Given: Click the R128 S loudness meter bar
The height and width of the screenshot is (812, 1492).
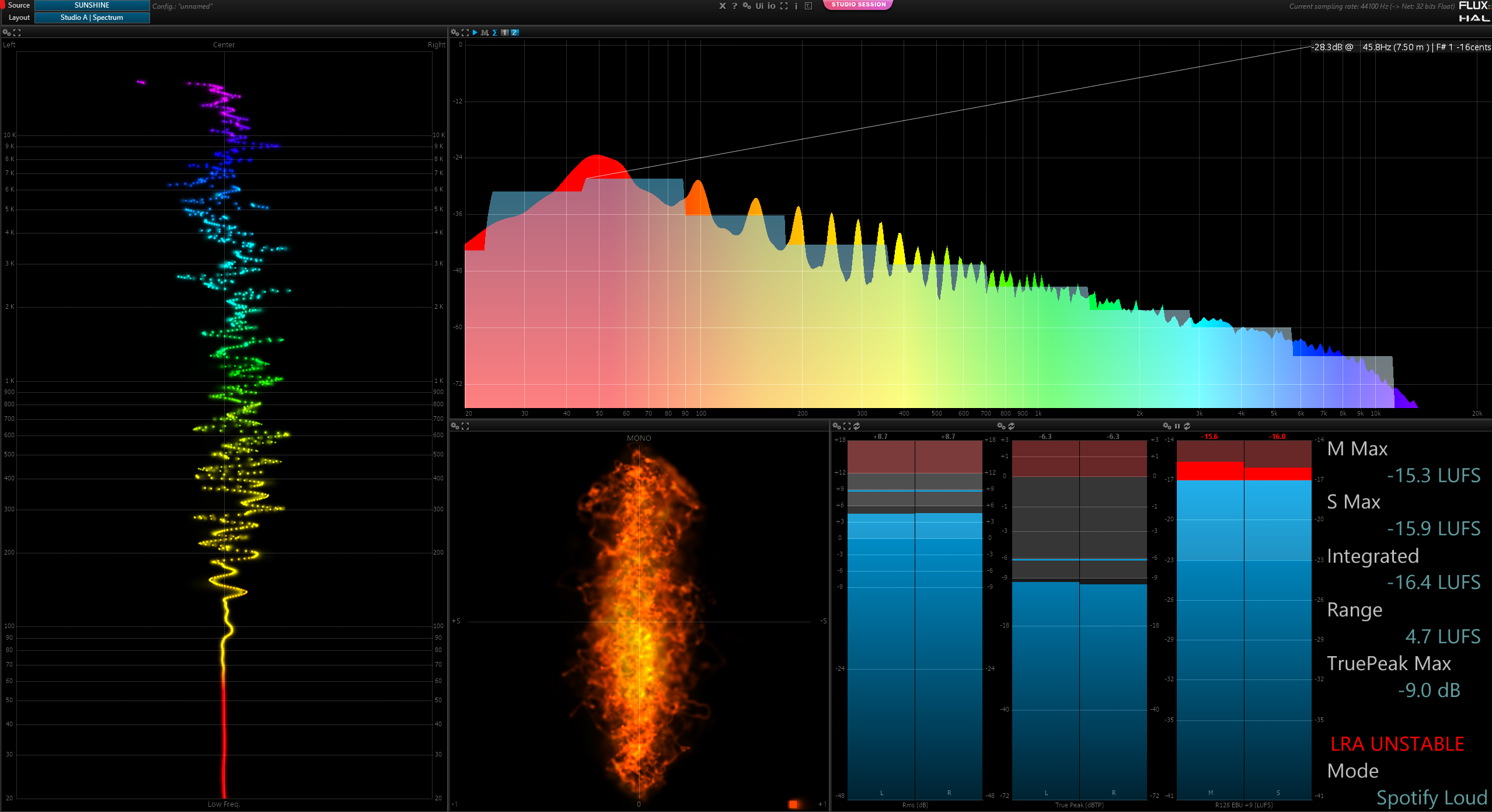Looking at the screenshot, I should (1278, 619).
